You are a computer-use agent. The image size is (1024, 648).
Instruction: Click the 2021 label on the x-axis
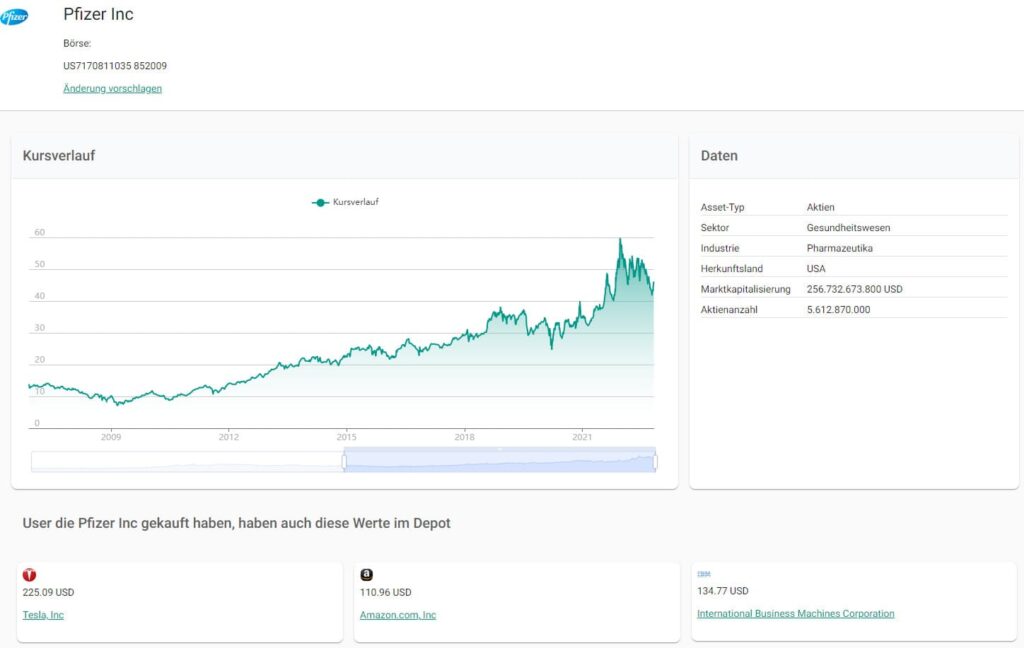(x=582, y=437)
